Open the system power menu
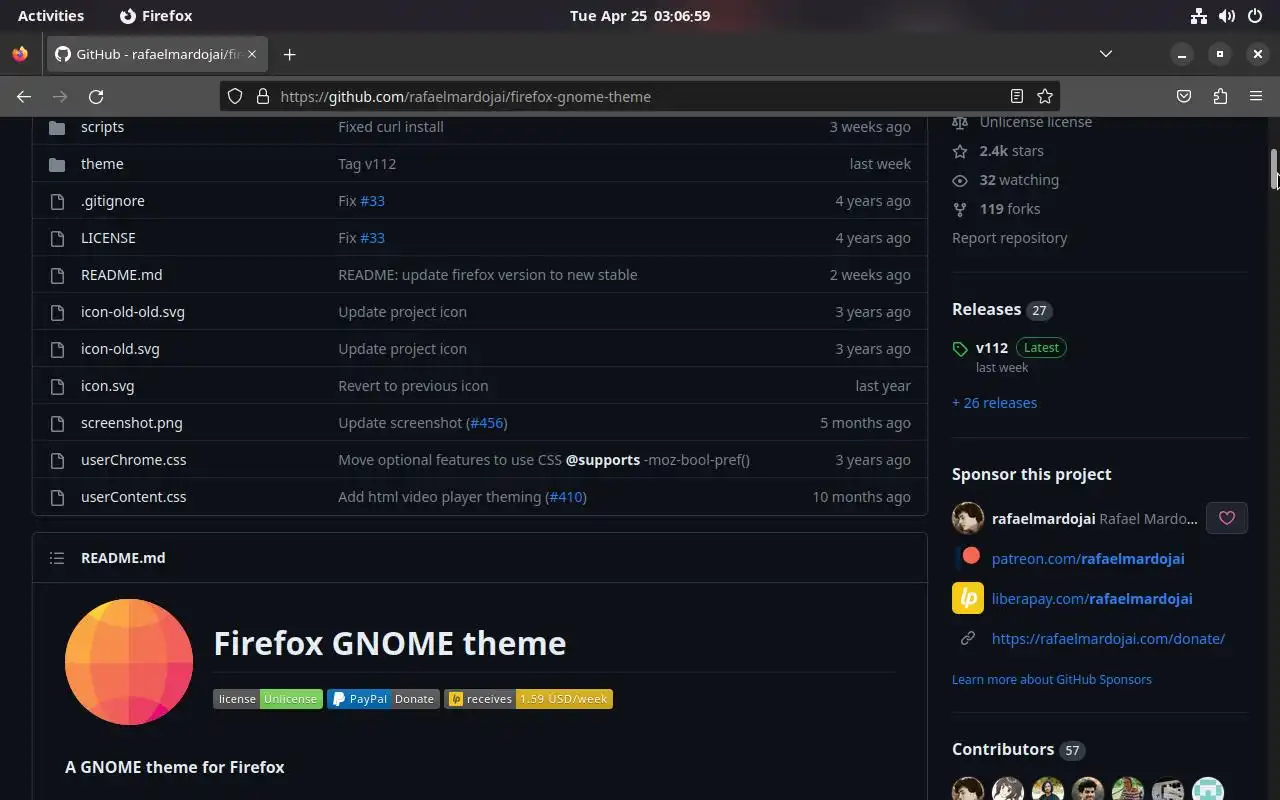 tap(1255, 16)
